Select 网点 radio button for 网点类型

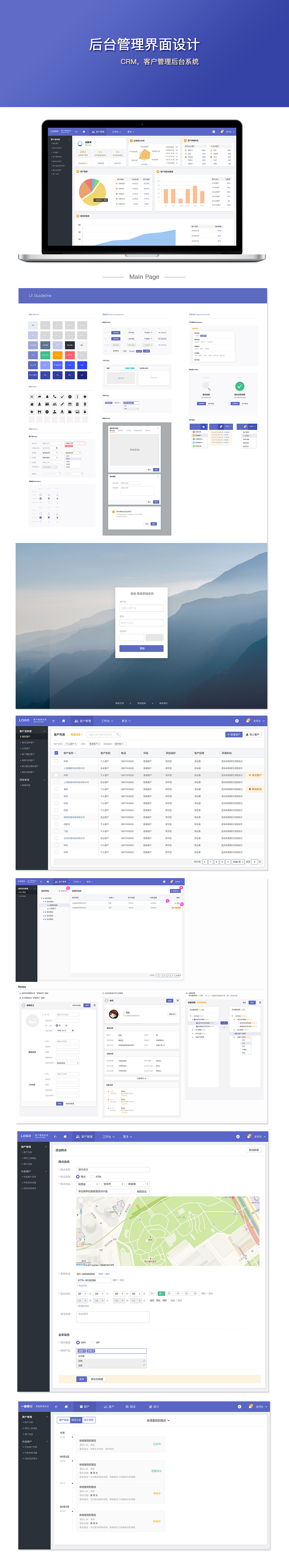78,1177
